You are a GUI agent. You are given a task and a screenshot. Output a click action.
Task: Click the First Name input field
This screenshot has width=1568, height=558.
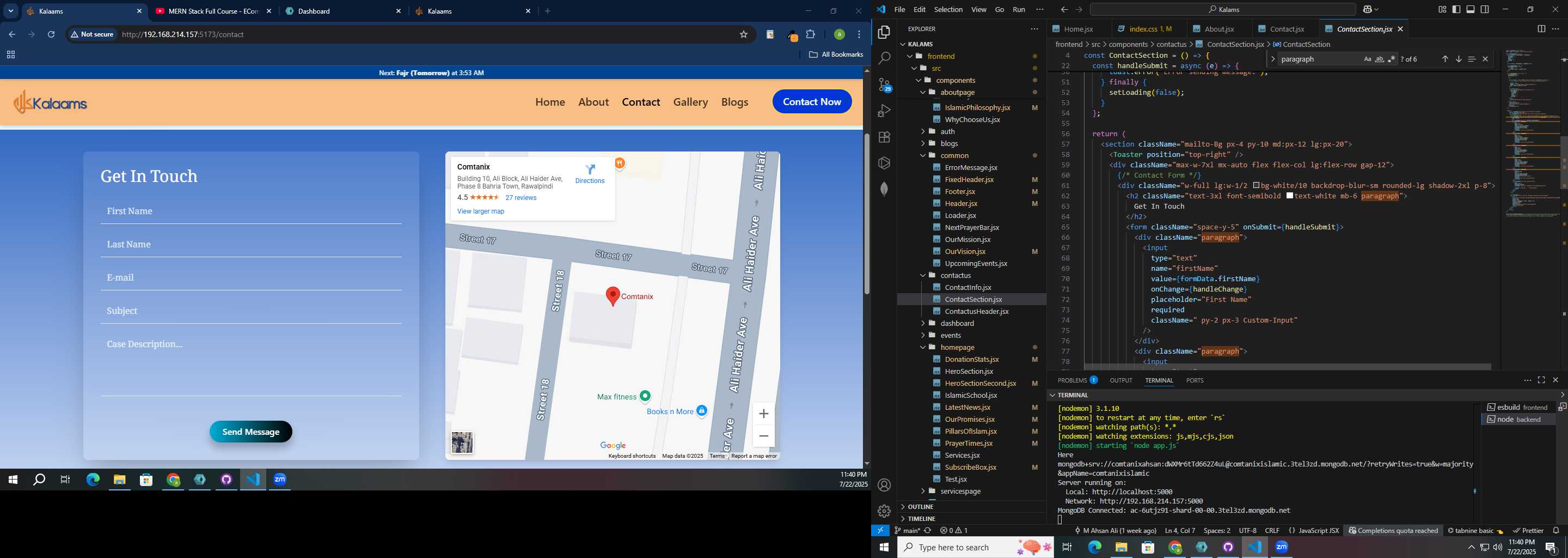pyautogui.click(x=251, y=211)
